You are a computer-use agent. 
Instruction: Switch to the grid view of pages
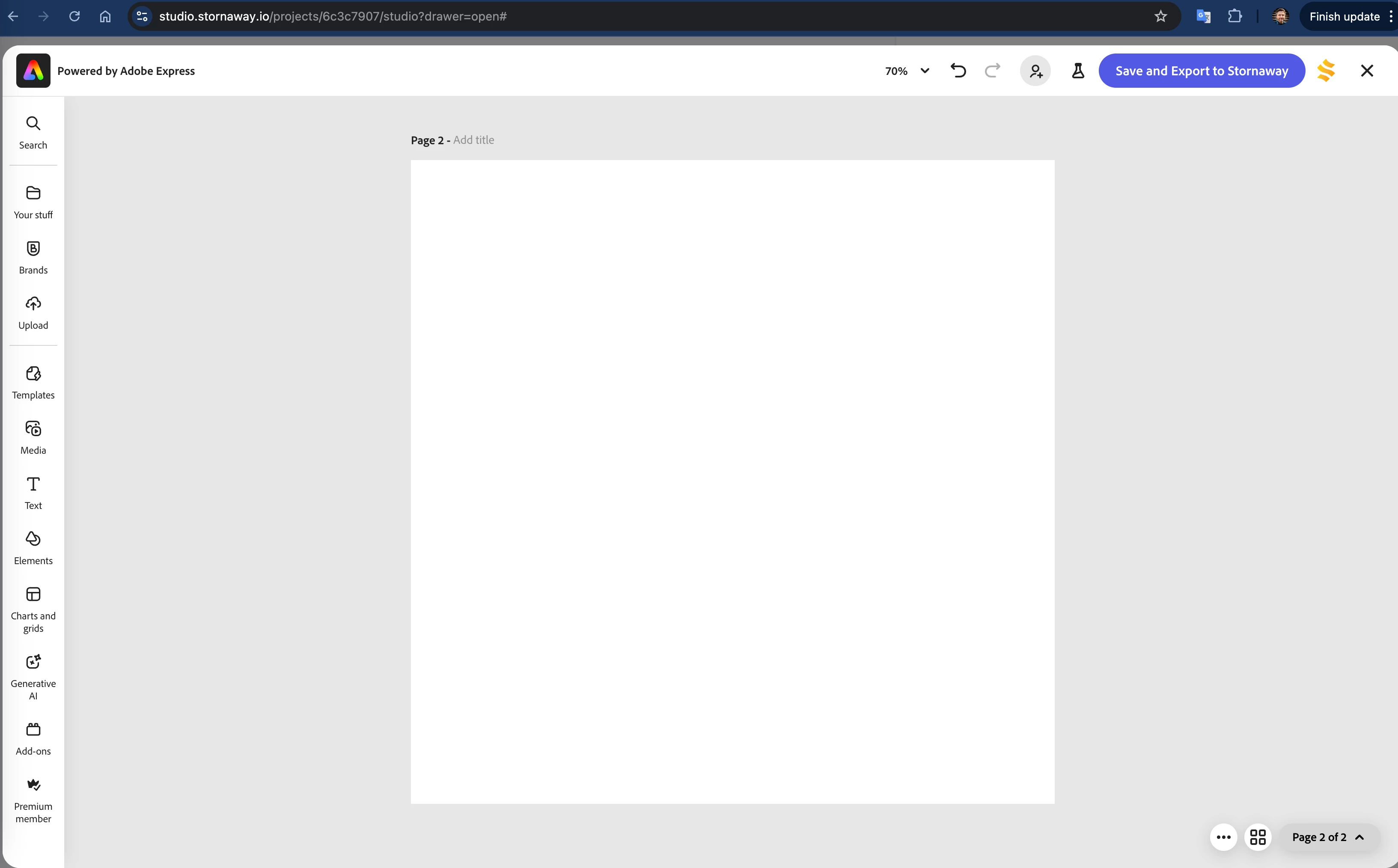click(1257, 837)
